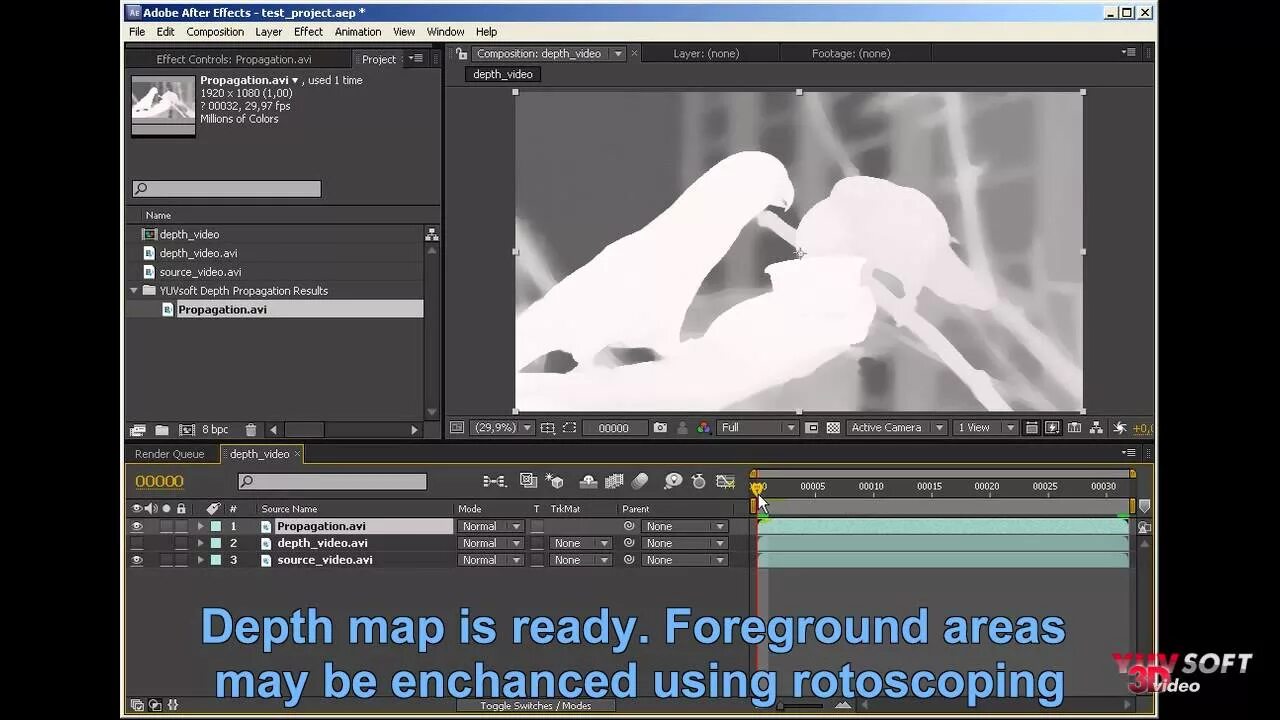Click depth_video.avi layer label color swatch
This screenshot has width=1280, height=720.
tap(215, 543)
